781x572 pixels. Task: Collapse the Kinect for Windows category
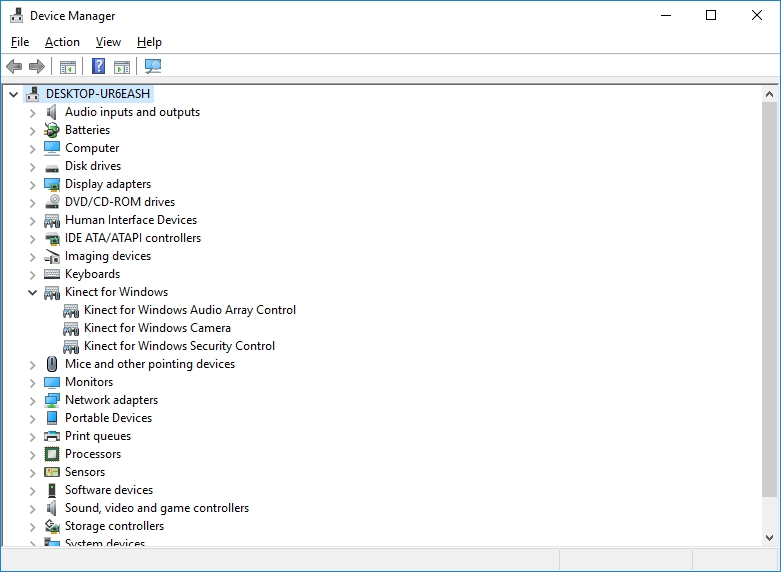(32, 292)
